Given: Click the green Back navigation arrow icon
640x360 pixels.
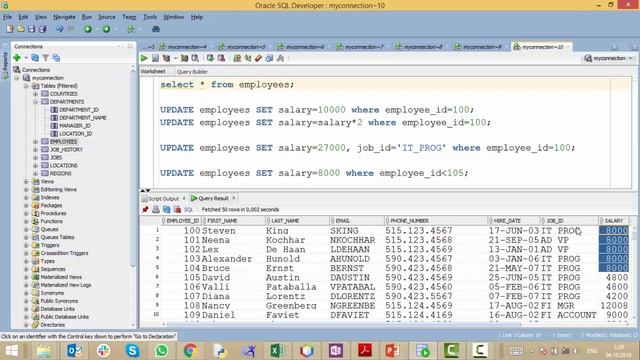Looking at the screenshot, I should [x=87, y=29].
